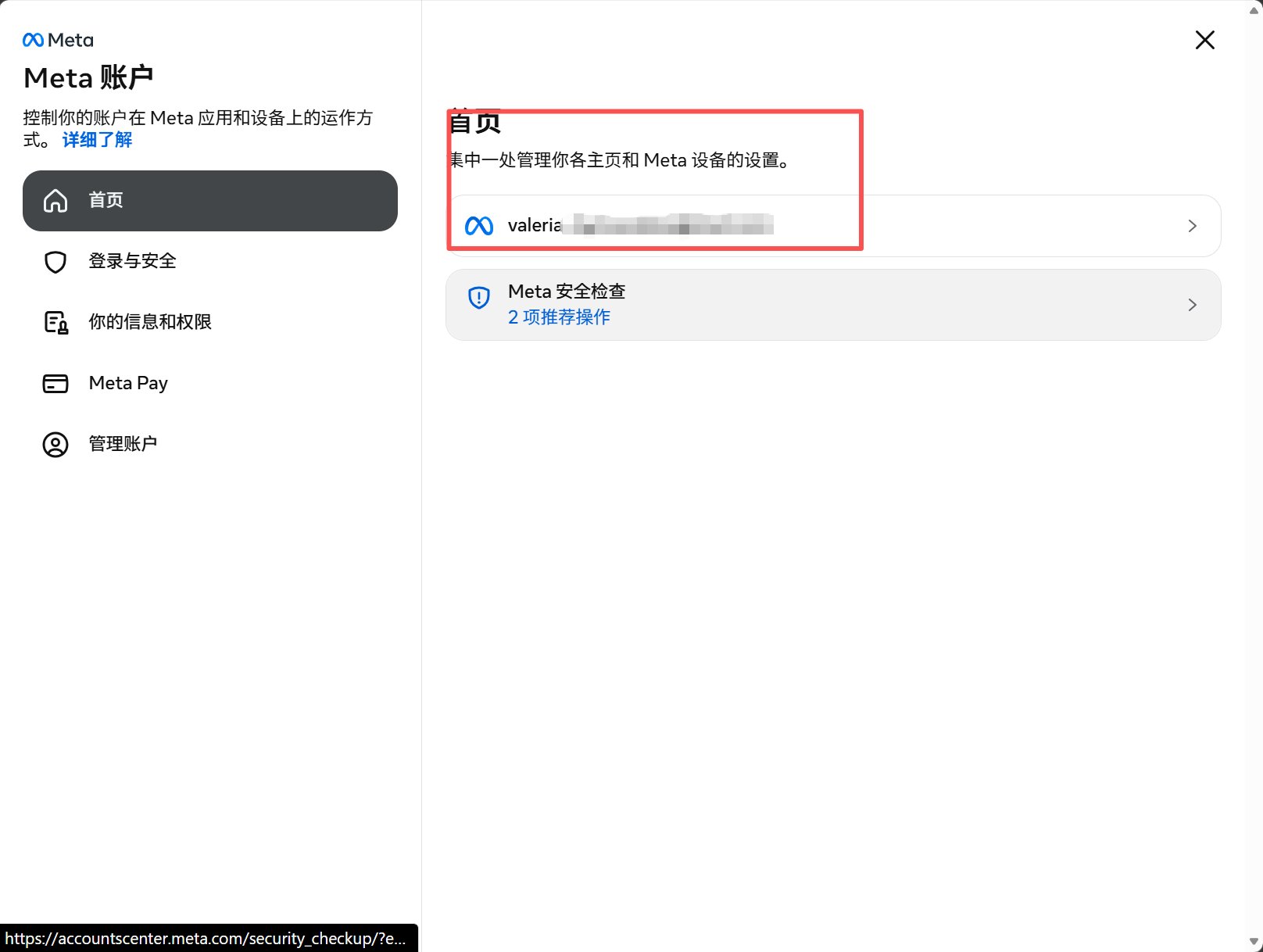The image size is (1263, 952).
Task: Open 你的信息和权限 section
Action: [x=210, y=322]
